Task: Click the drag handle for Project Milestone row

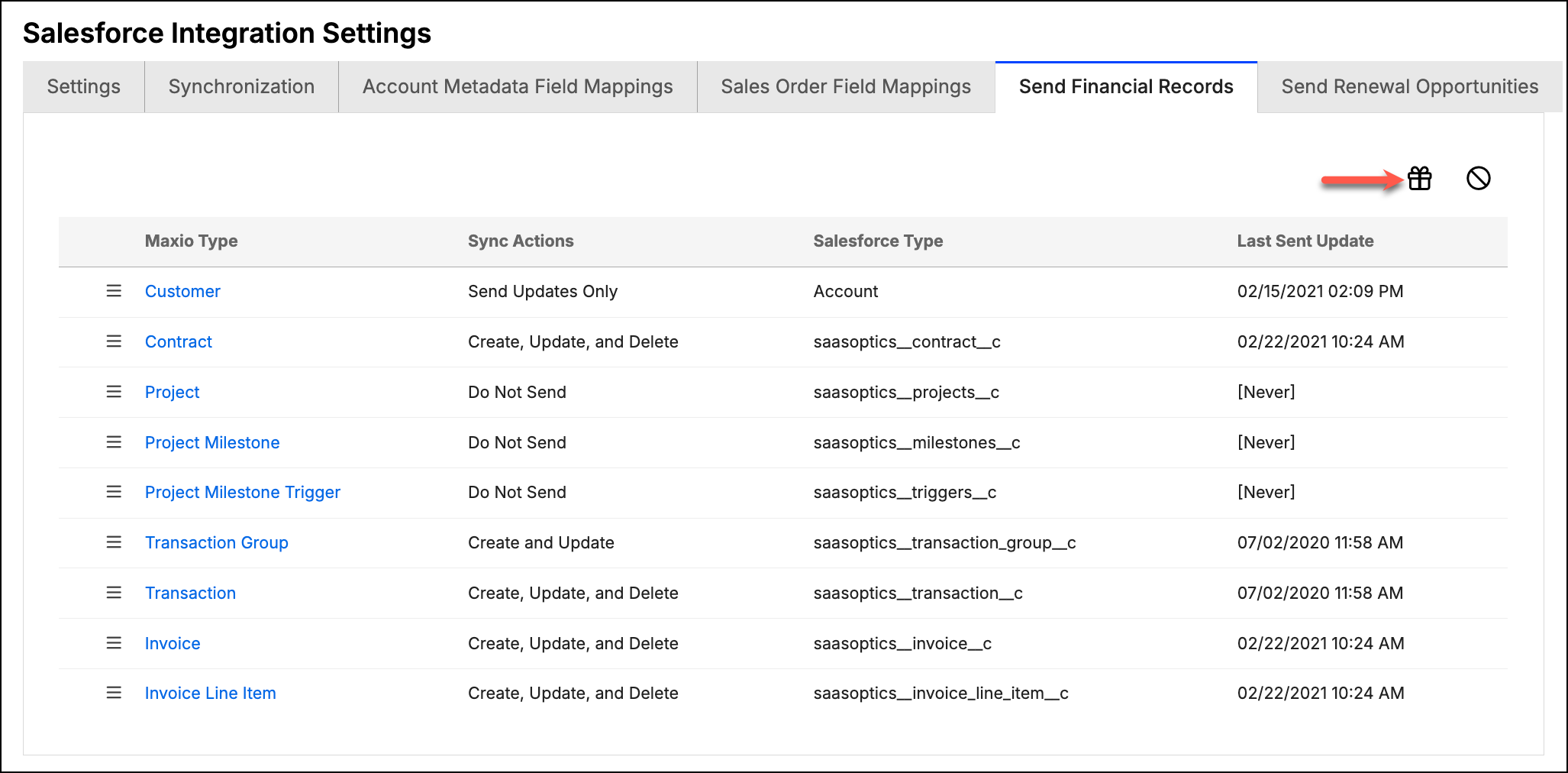Action: [114, 442]
